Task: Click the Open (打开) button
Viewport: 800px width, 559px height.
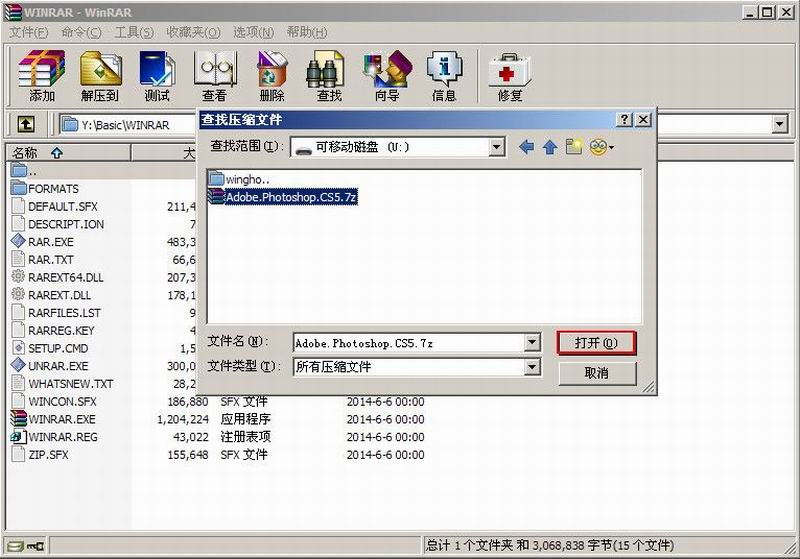Action: tap(596, 343)
